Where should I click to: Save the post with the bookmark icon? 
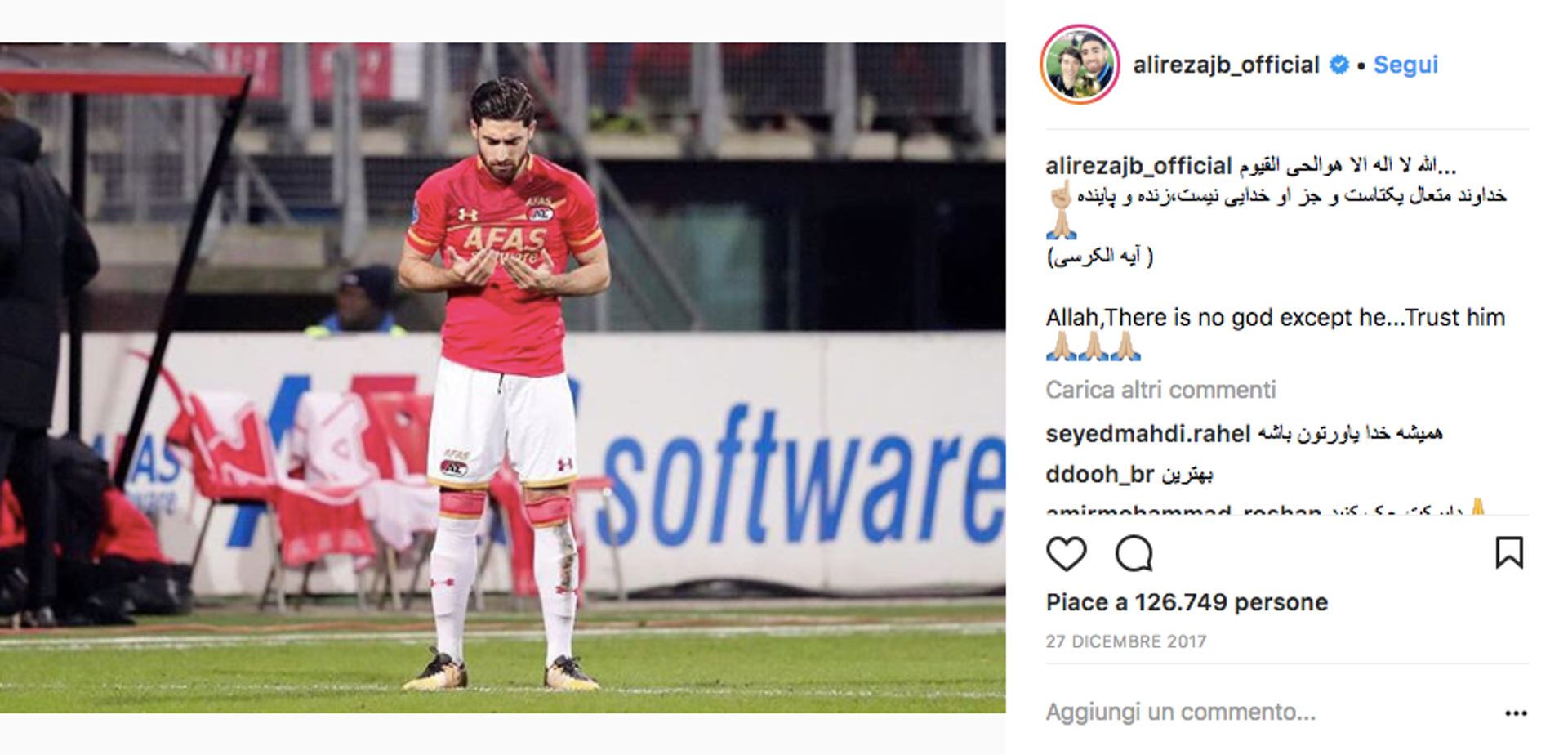1509,553
